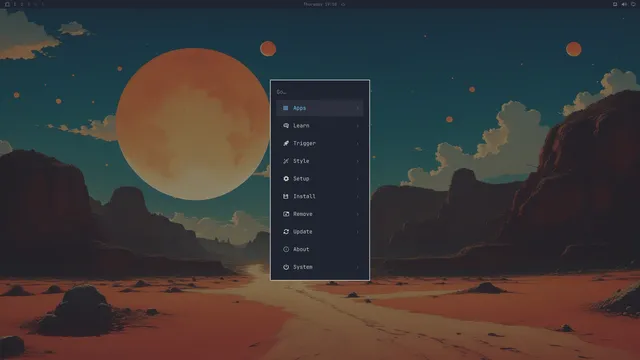
Task: Expand the System row chevron
Action: click(358, 267)
